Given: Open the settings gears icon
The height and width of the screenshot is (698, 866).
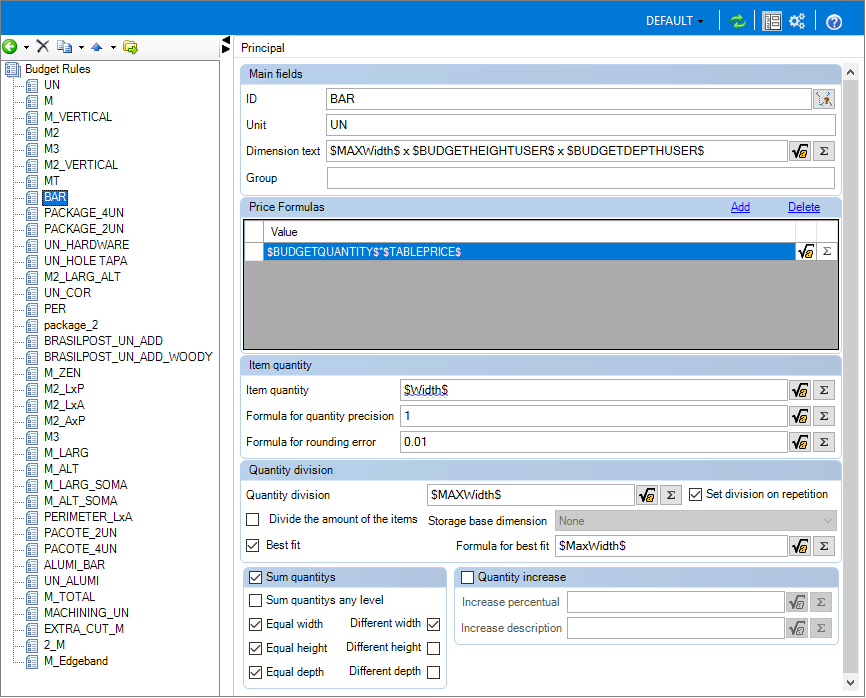Looking at the screenshot, I should (797, 21).
